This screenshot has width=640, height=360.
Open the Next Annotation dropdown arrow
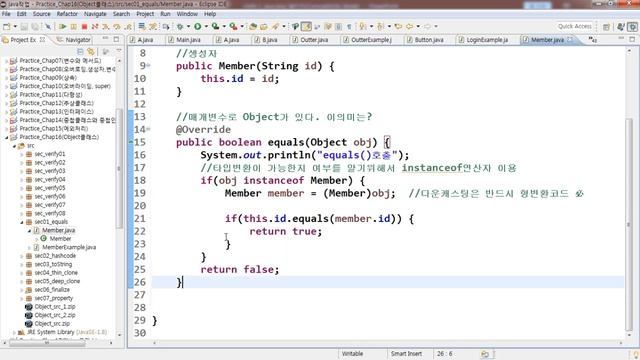click(x=371, y=27)
